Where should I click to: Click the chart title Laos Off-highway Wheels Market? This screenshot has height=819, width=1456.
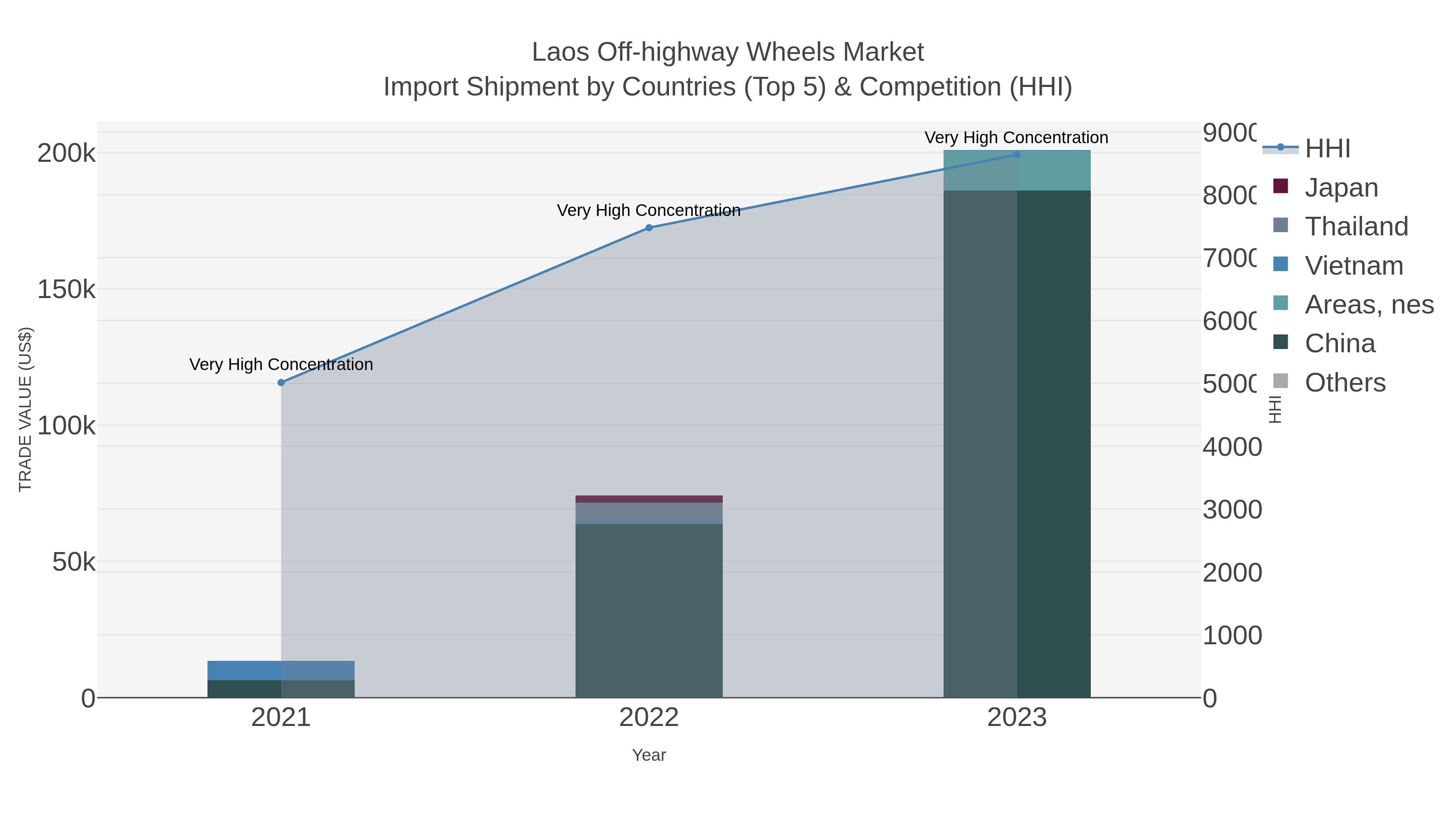pyautogui.click(x=728, y=52)
